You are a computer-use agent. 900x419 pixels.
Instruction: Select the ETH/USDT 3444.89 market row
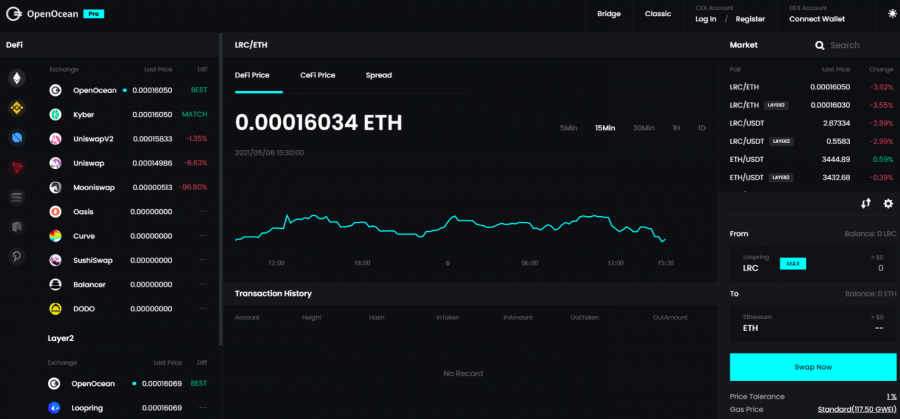click(811, 160)
